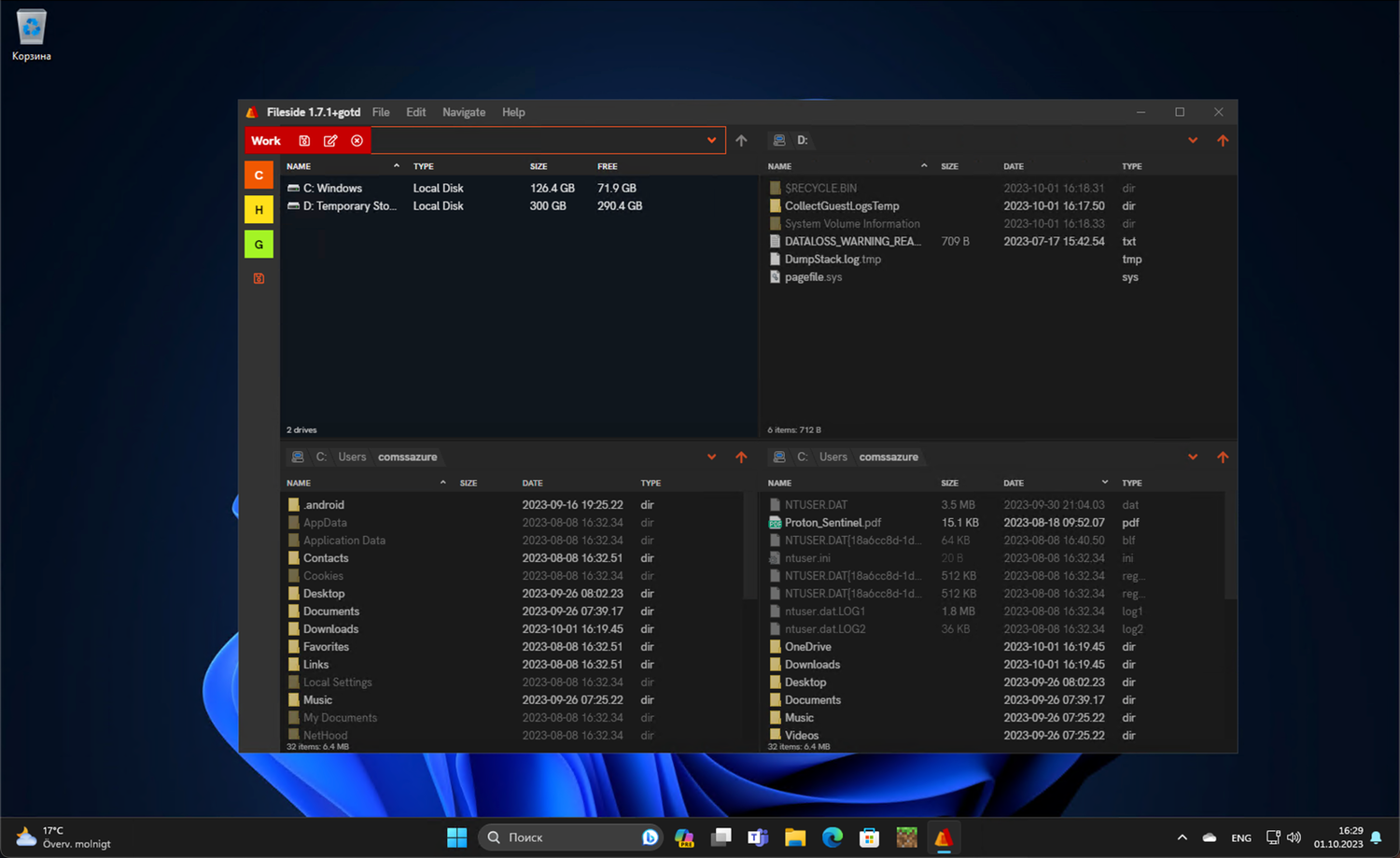The width and height of the screenshot is (1400, 858).
Task: Click the orange up arrow in bottom-left pane
Action: click(741, 457)
